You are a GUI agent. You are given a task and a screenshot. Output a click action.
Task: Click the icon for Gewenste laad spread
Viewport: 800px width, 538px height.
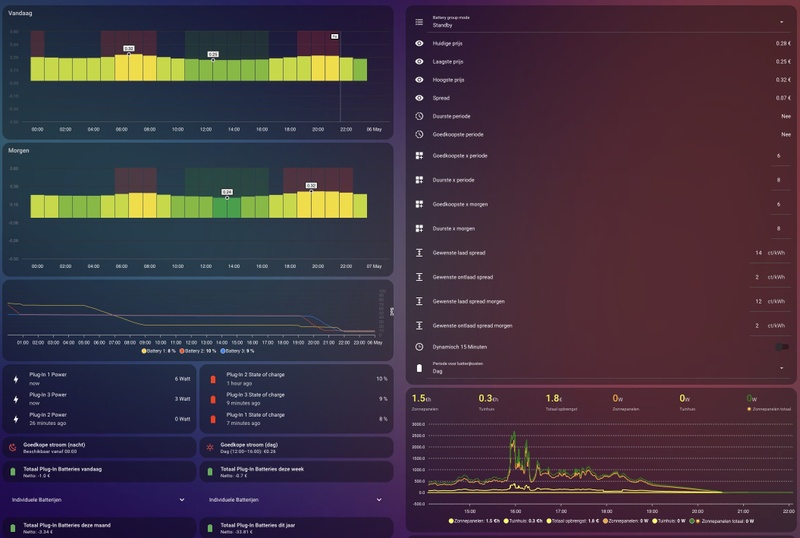(x=419, y=253)
